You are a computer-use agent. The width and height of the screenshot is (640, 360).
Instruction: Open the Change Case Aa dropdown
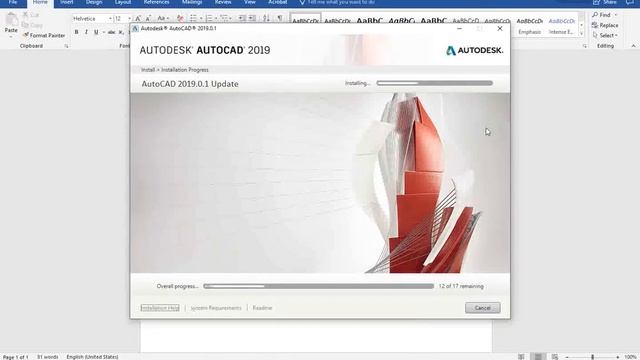coord(163,18)
